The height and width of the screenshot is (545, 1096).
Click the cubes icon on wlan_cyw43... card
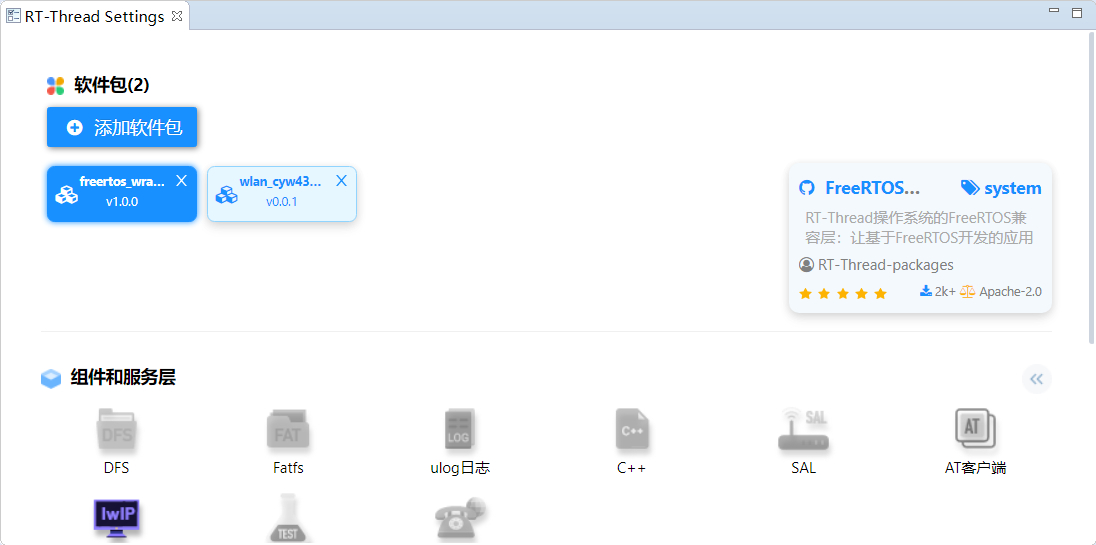(x=227, y=195)
